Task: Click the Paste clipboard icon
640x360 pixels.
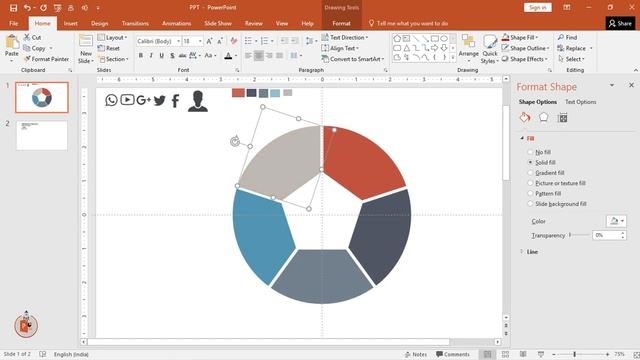Action: point(12,42)
